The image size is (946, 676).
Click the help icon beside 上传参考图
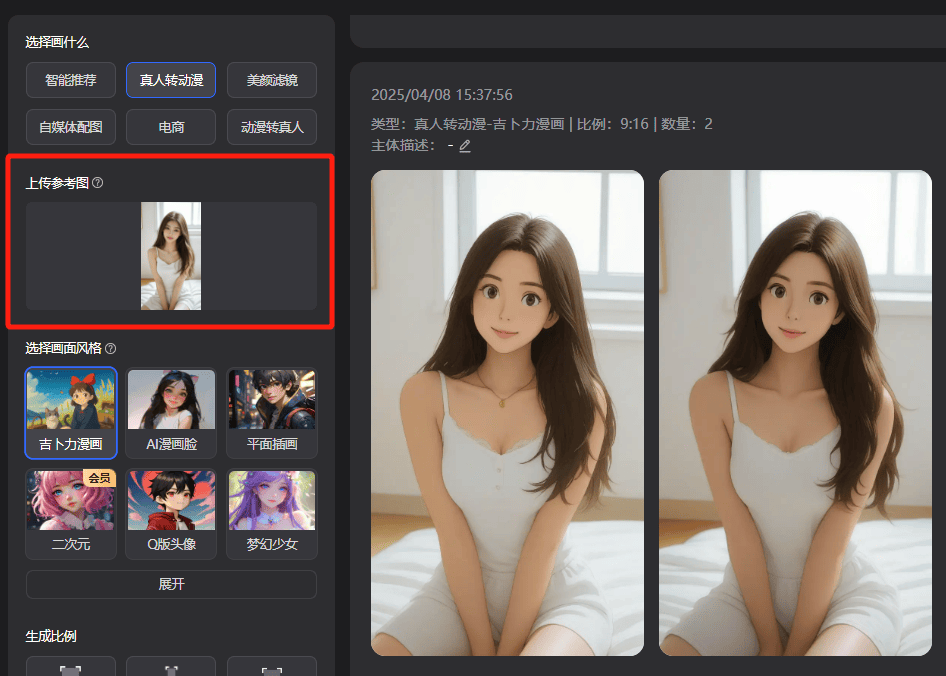97,183
